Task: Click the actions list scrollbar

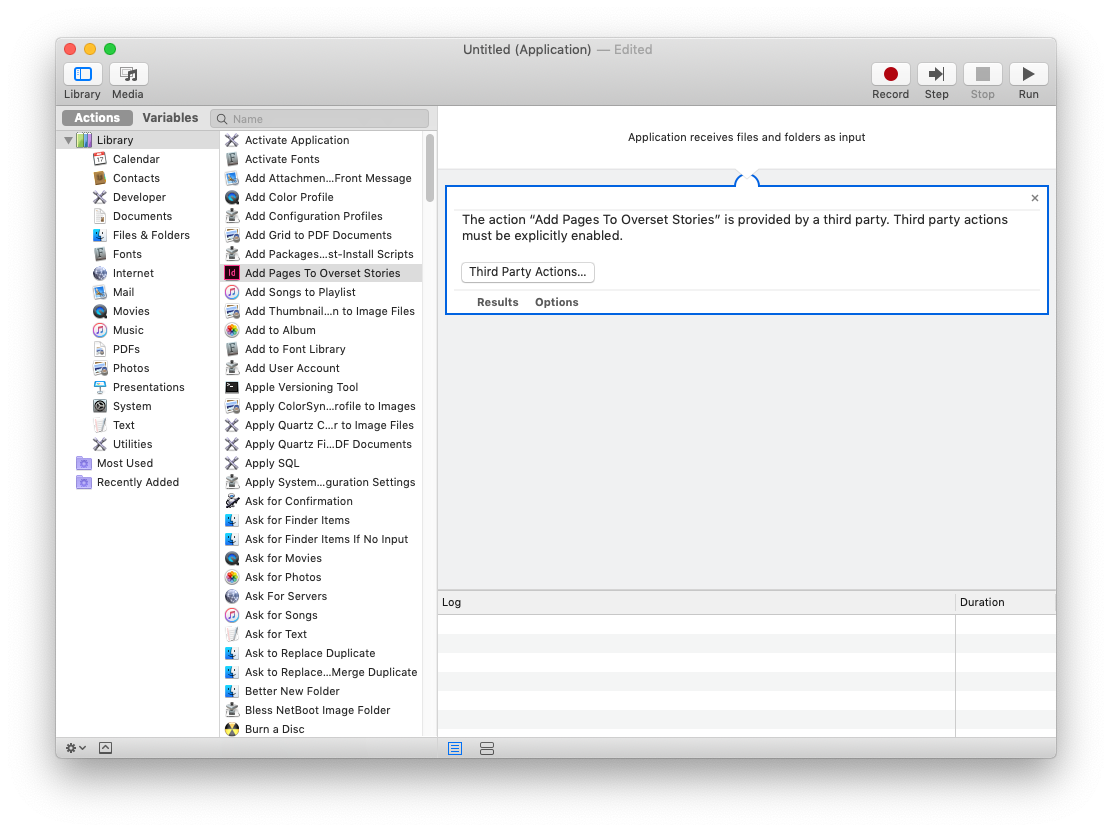Action: [x=430, y=168]
